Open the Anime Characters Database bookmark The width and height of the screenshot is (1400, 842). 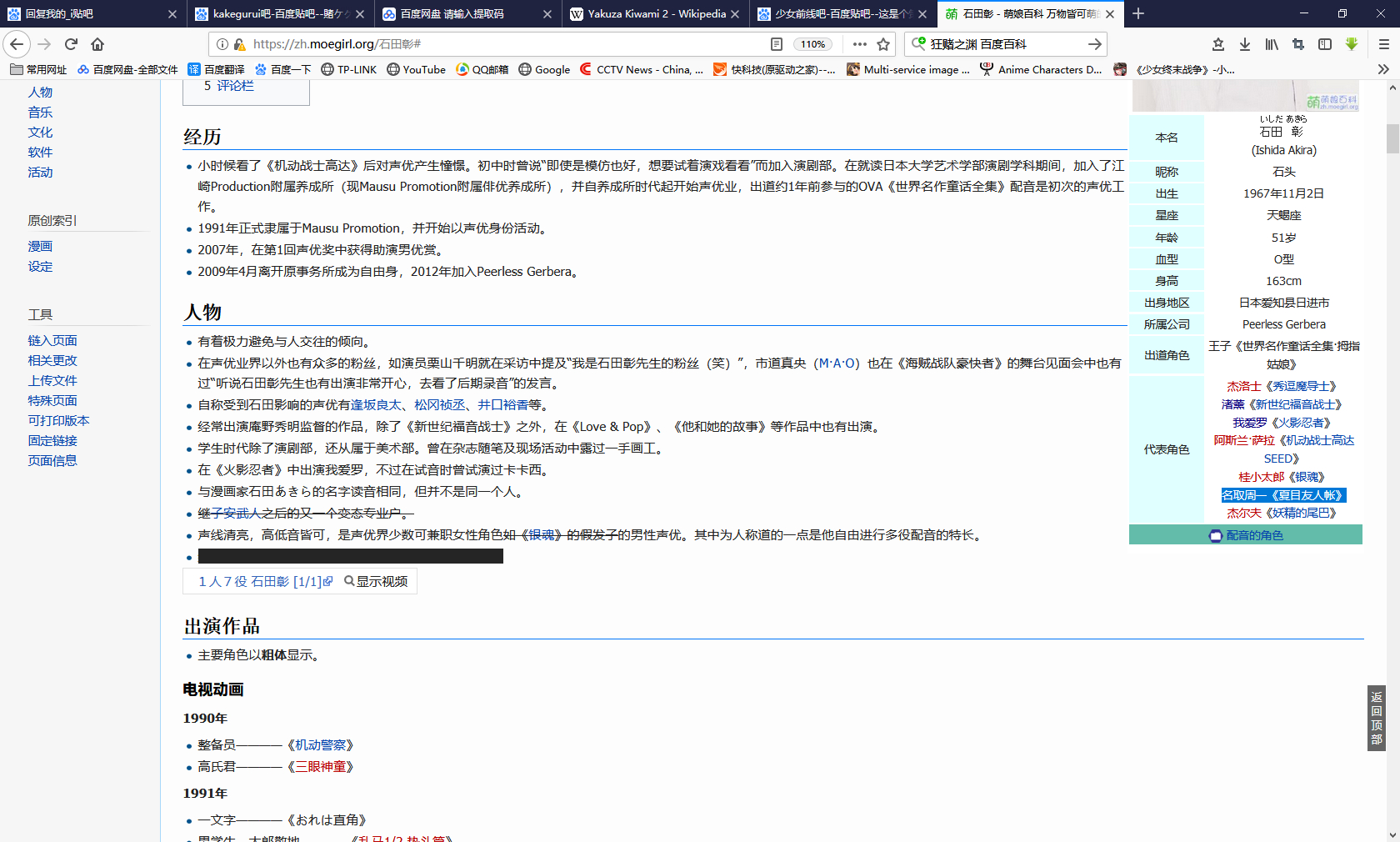pyautogui.click(x=1041, y=69)
